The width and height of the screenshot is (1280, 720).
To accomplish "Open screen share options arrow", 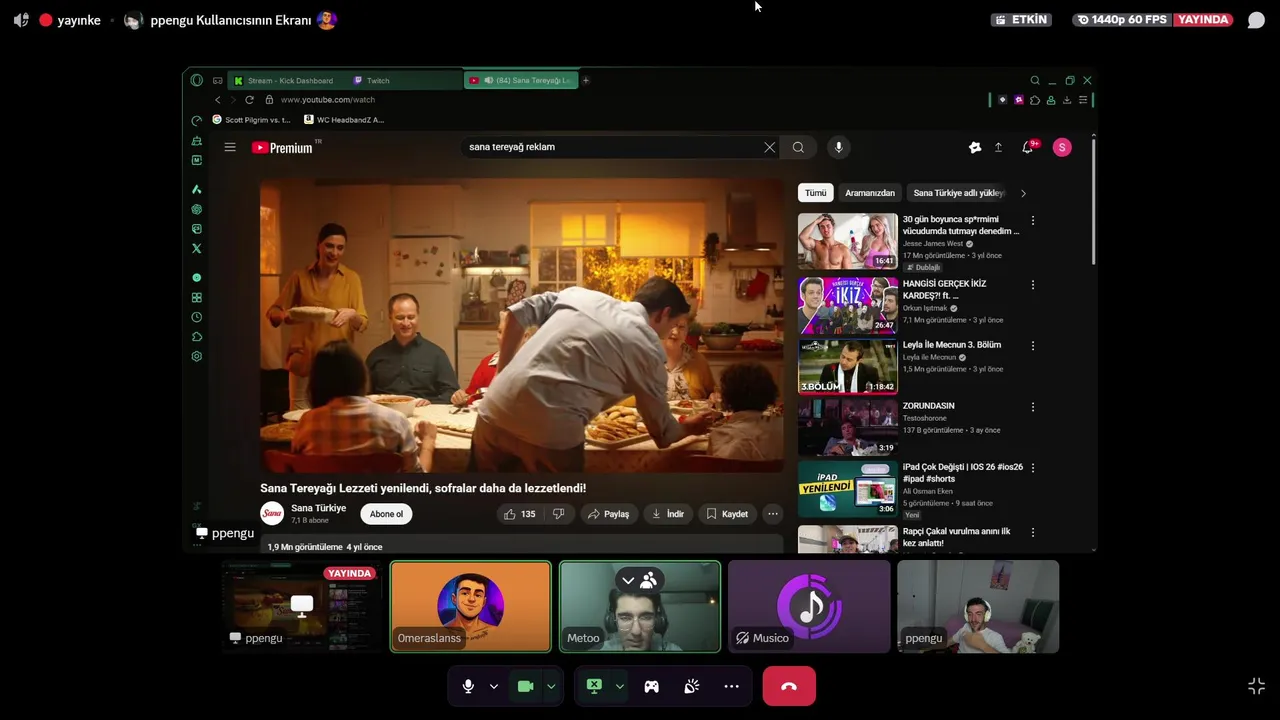I will tap(619, 686).
